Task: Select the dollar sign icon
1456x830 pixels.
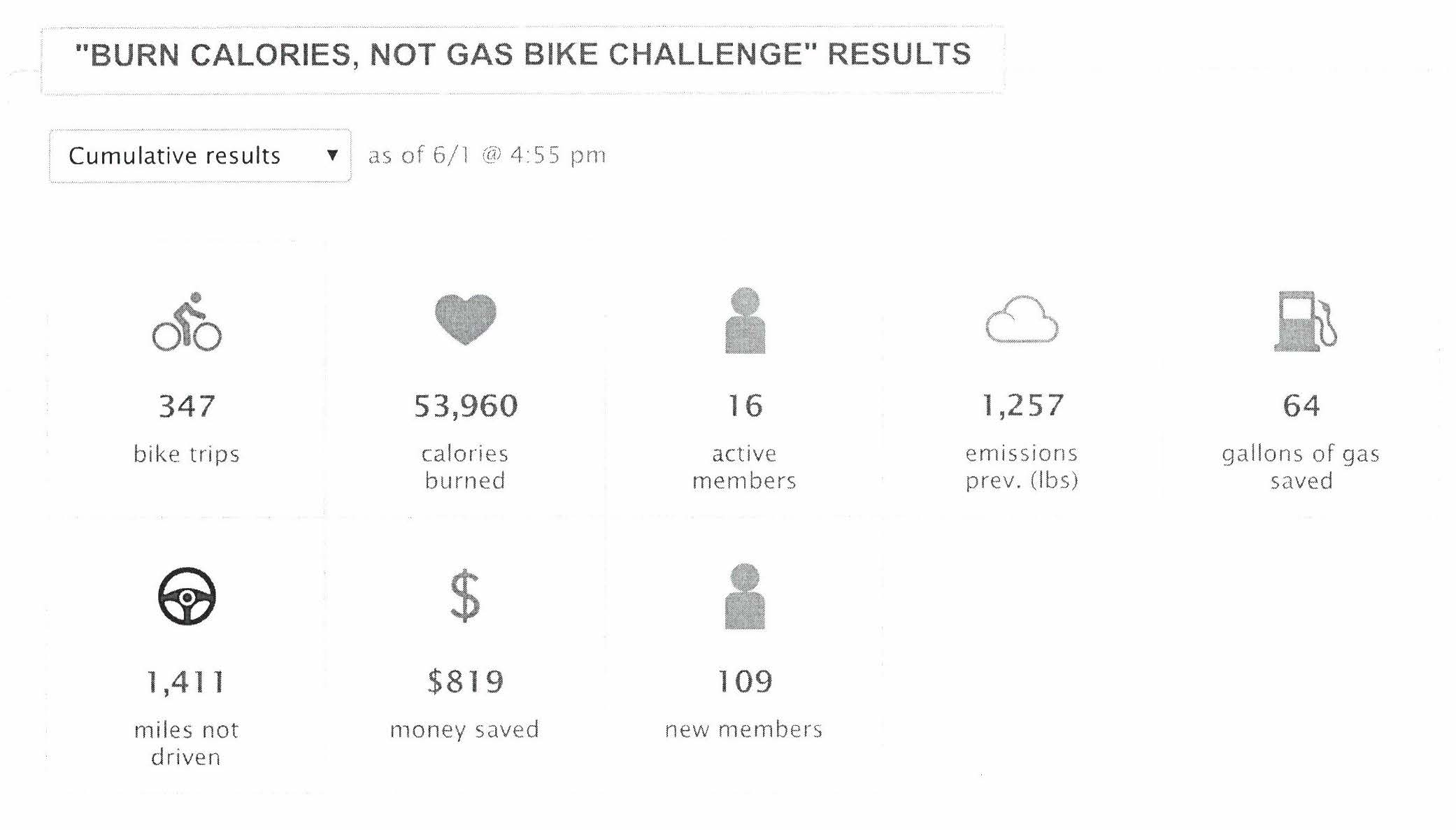Action: pos(465,596)
